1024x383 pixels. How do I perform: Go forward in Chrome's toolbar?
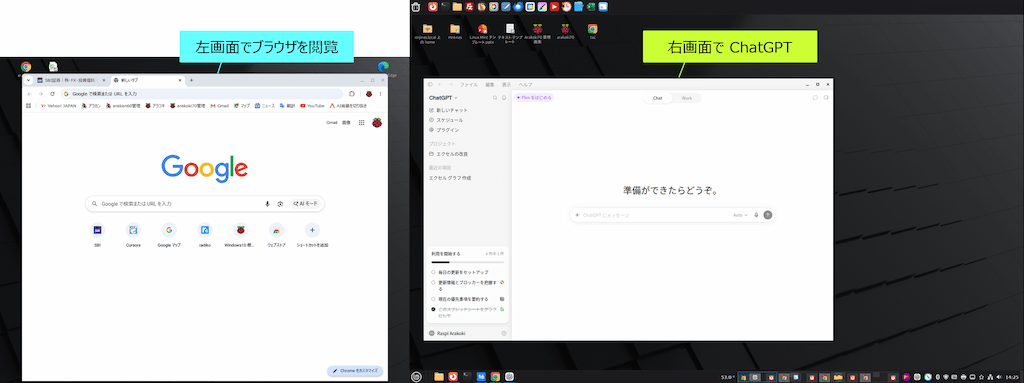point(40,94)
